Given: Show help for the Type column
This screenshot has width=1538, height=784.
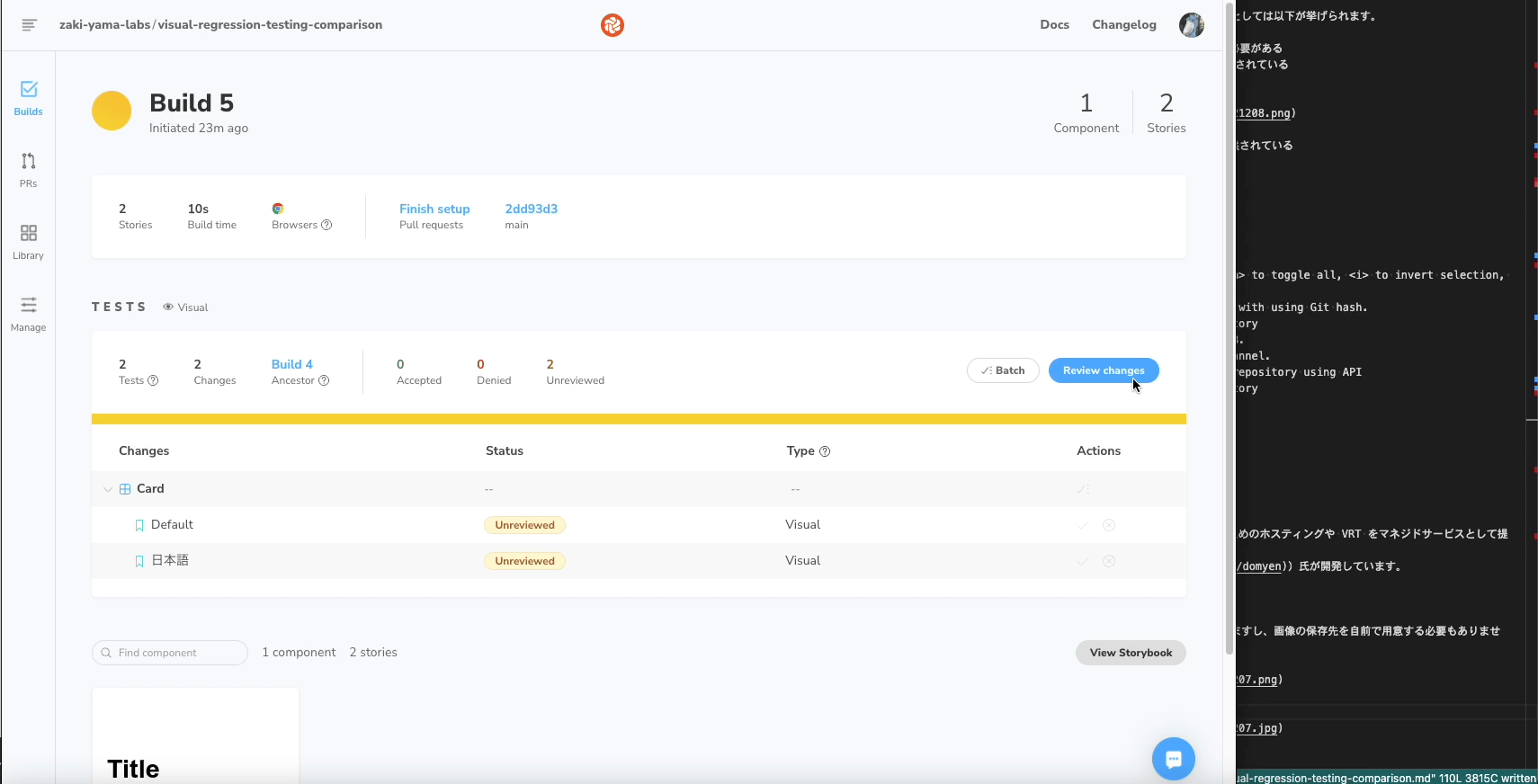Looking at the screenshot, I should [825, 451].
